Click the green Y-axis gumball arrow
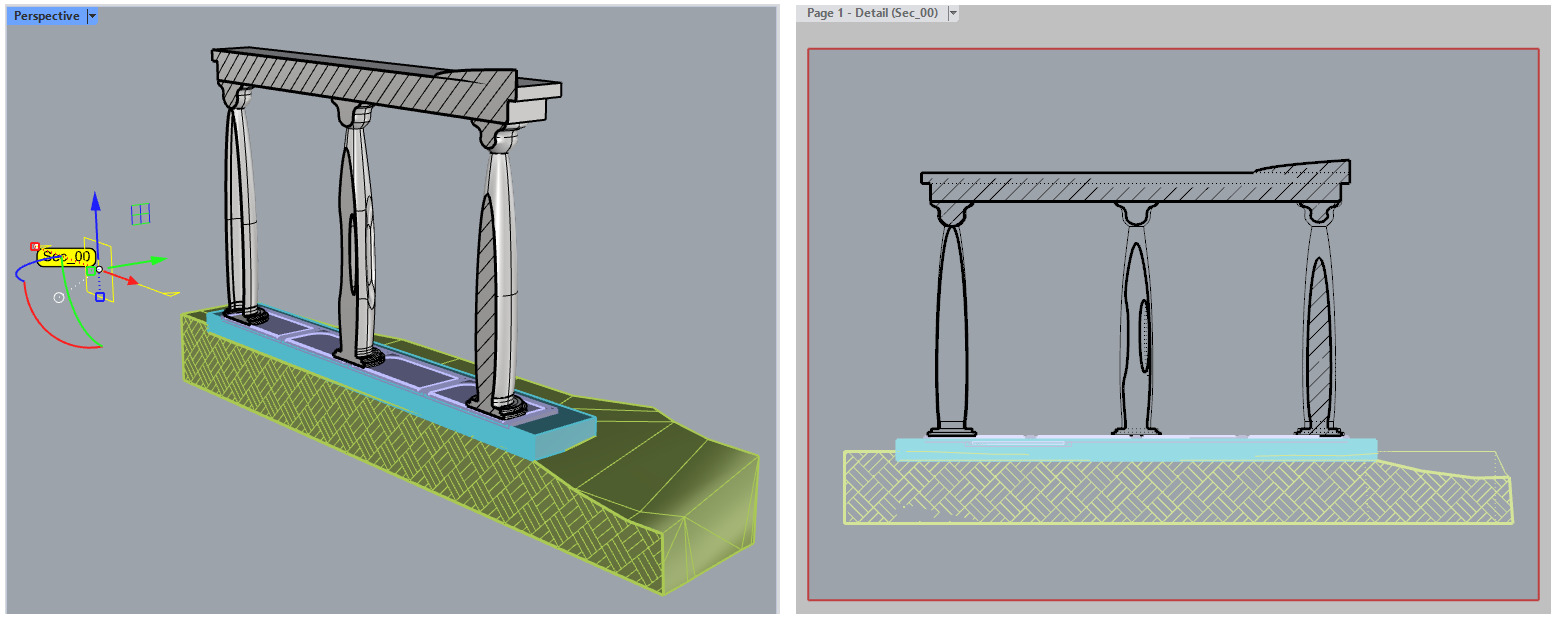The width and height of the screenshot is (1555, 618). 157,260
